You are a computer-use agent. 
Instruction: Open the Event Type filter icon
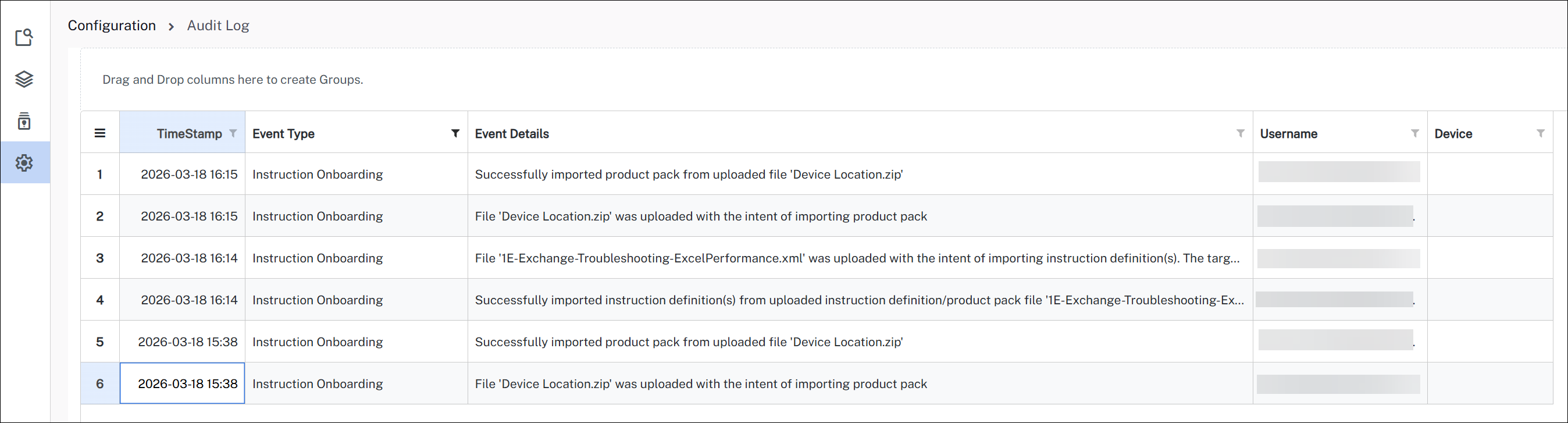click(455, 133)
